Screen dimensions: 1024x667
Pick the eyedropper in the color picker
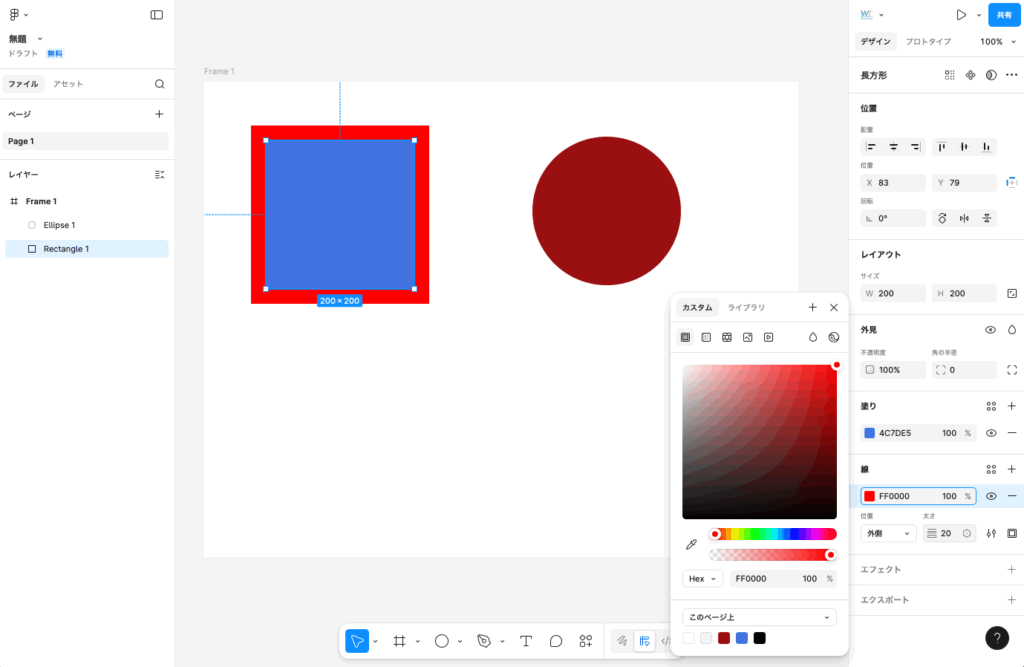(x=691, y=545)
